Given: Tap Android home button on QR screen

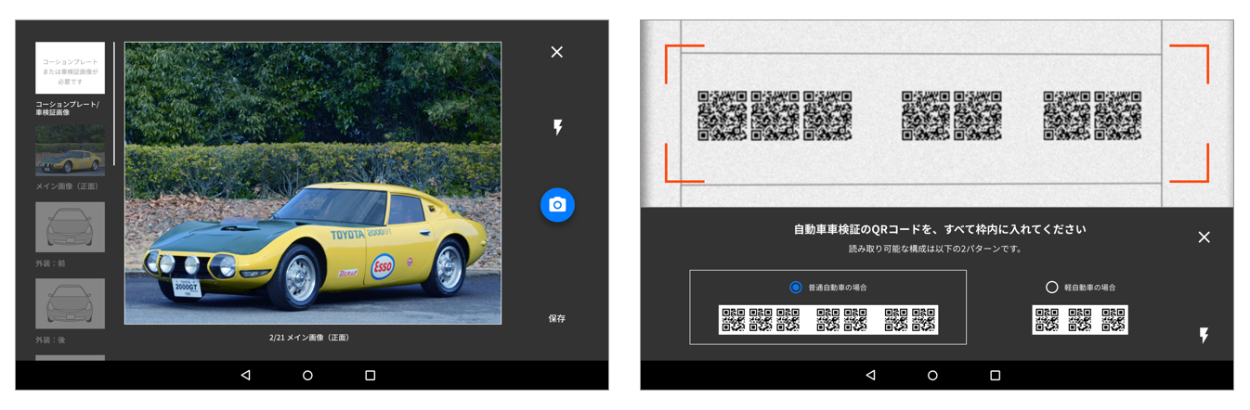Looking at the screenshot, I should 932,375.
